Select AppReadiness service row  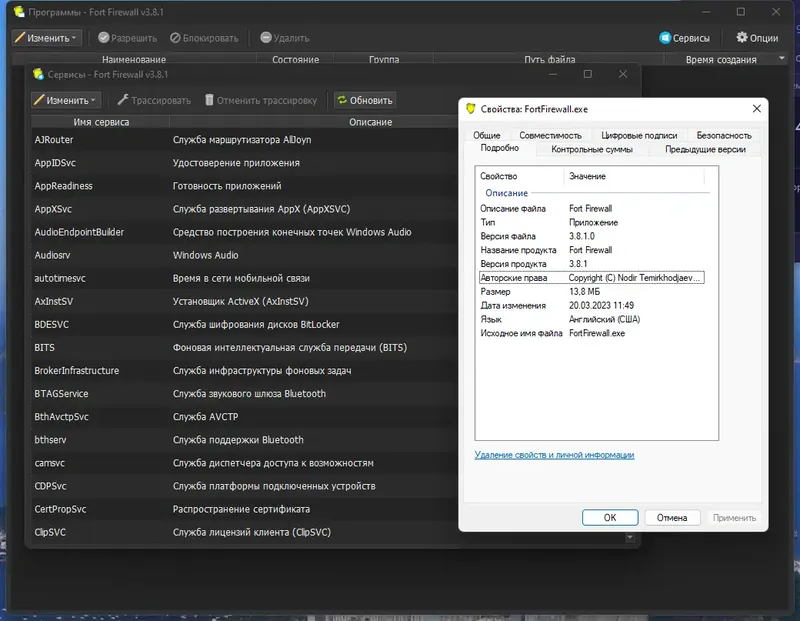[244, 186]
